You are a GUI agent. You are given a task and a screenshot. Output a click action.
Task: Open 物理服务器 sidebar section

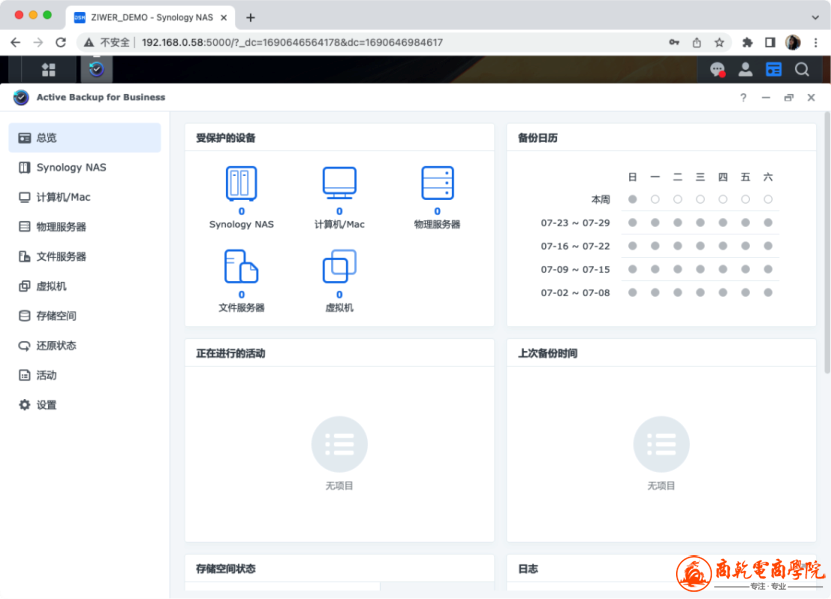85,227
